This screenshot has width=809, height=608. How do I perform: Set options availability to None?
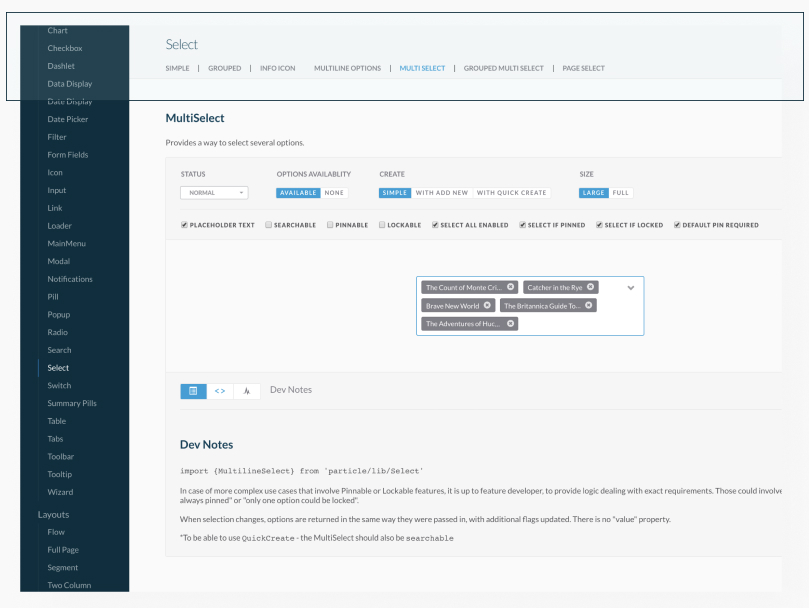tap(334, 193)
